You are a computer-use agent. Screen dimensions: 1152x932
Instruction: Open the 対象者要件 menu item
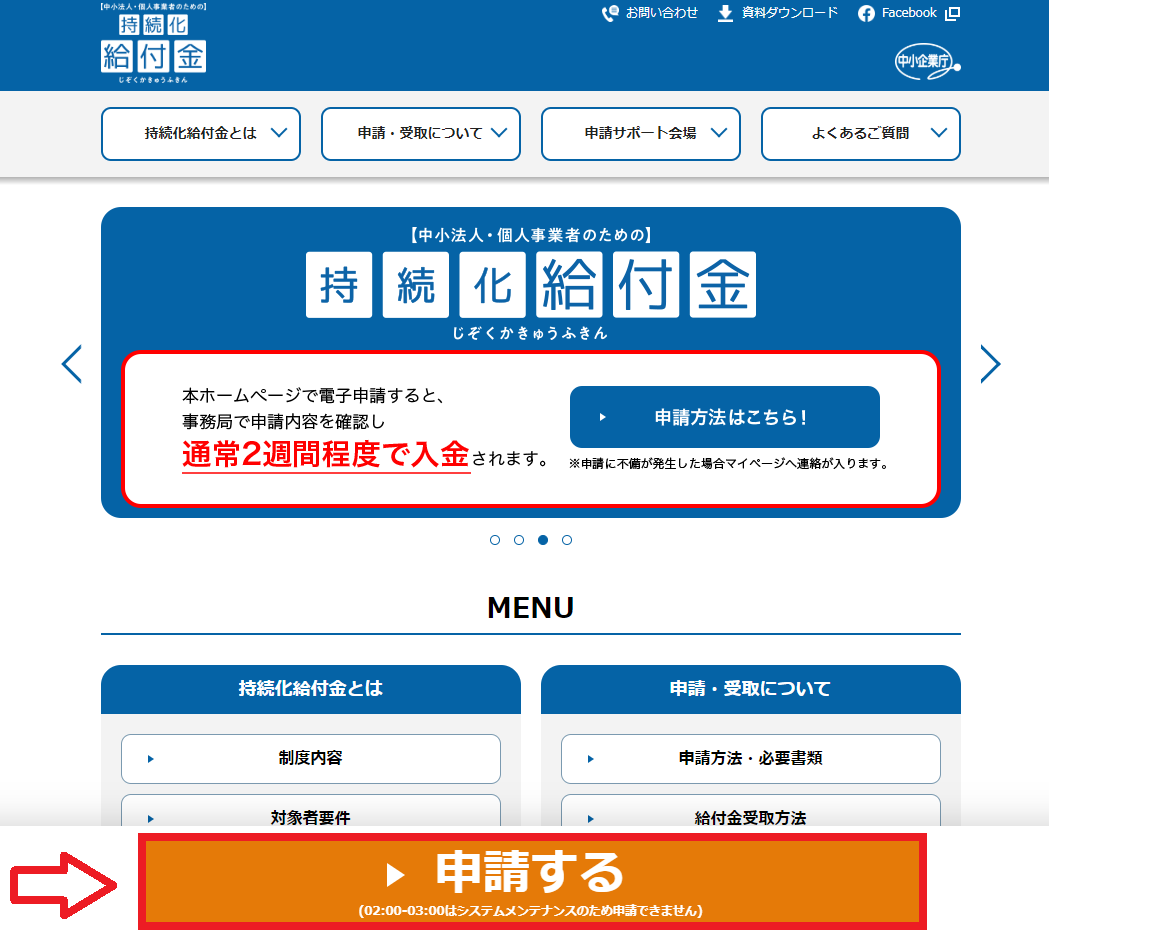[x=311, y=812]
